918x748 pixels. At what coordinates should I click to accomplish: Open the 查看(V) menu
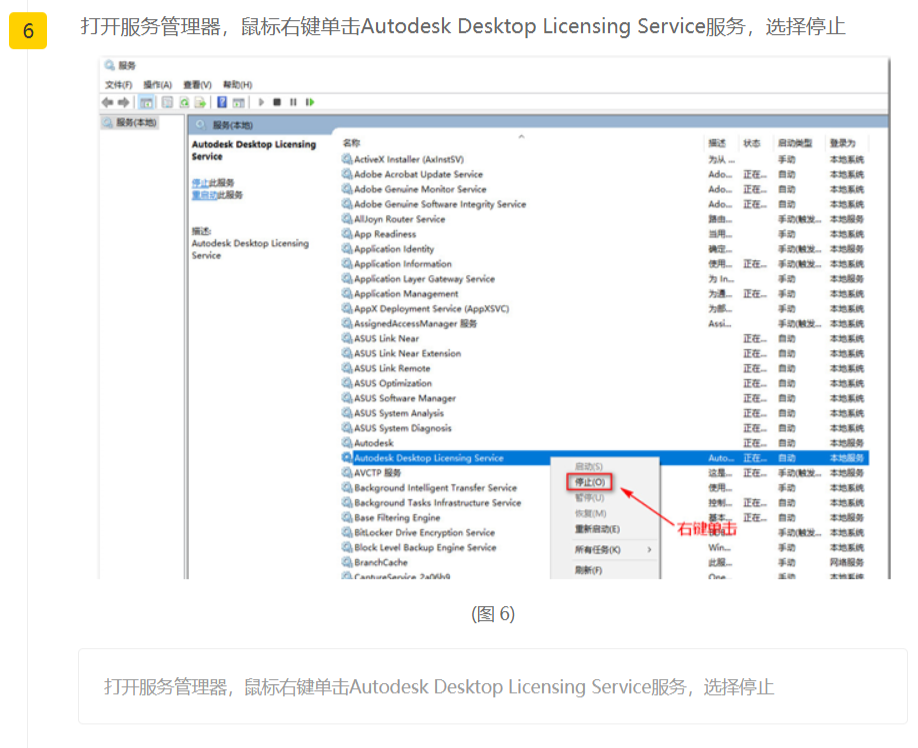click(x=197, y=85)
